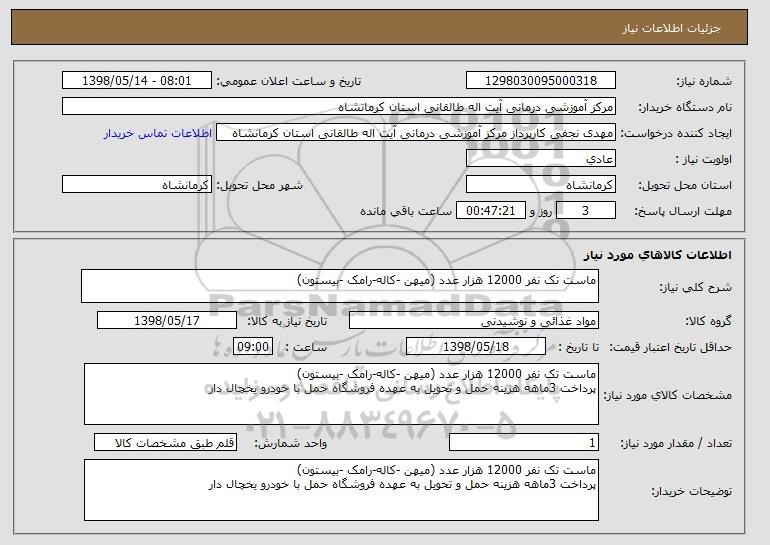Click the واحد شمارش label
Viewport: 770px width, 545px height.
pos(290,443)
